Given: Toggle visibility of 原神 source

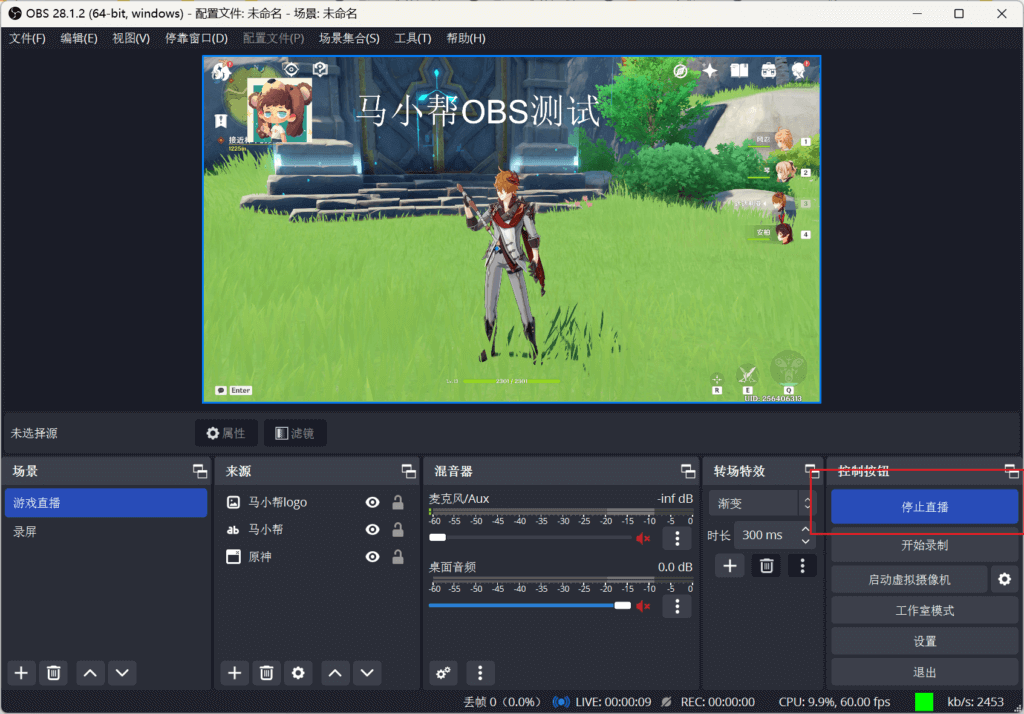Looking at the screenshot, I should (372, 557).
